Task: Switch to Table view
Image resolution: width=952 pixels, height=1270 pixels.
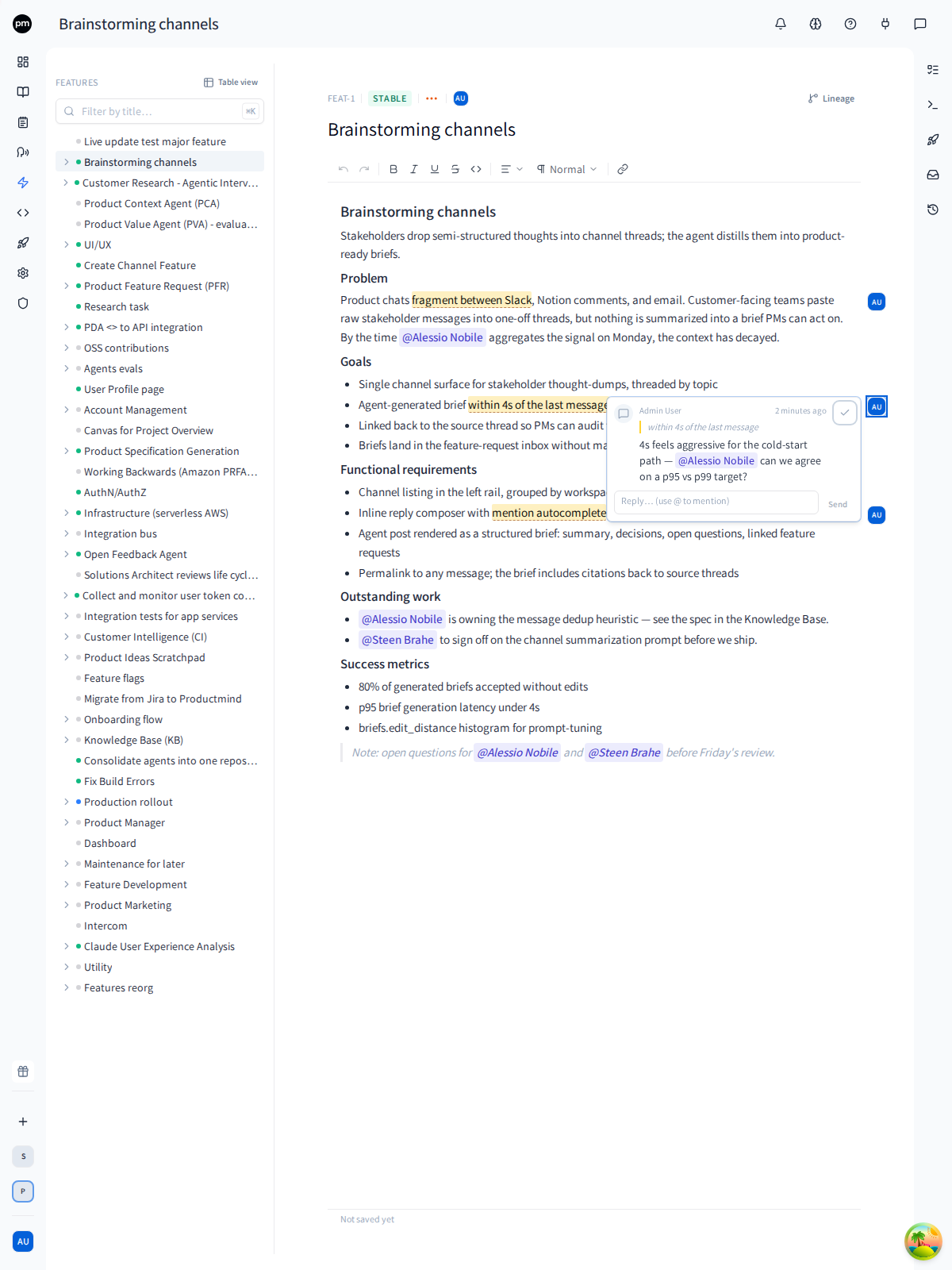Action: (x=231, y=83)
